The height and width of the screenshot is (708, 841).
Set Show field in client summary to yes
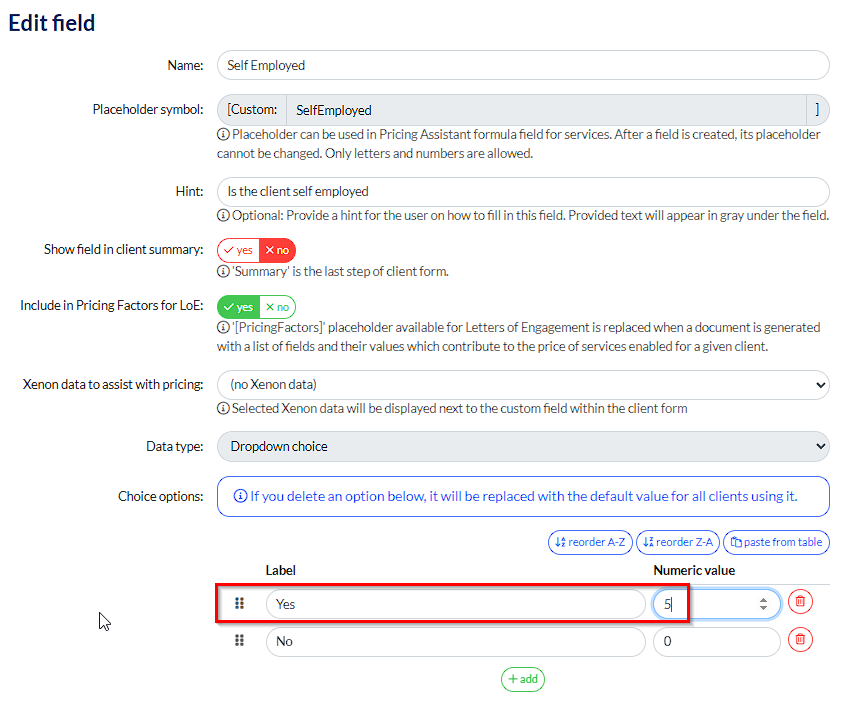(238, 250)
